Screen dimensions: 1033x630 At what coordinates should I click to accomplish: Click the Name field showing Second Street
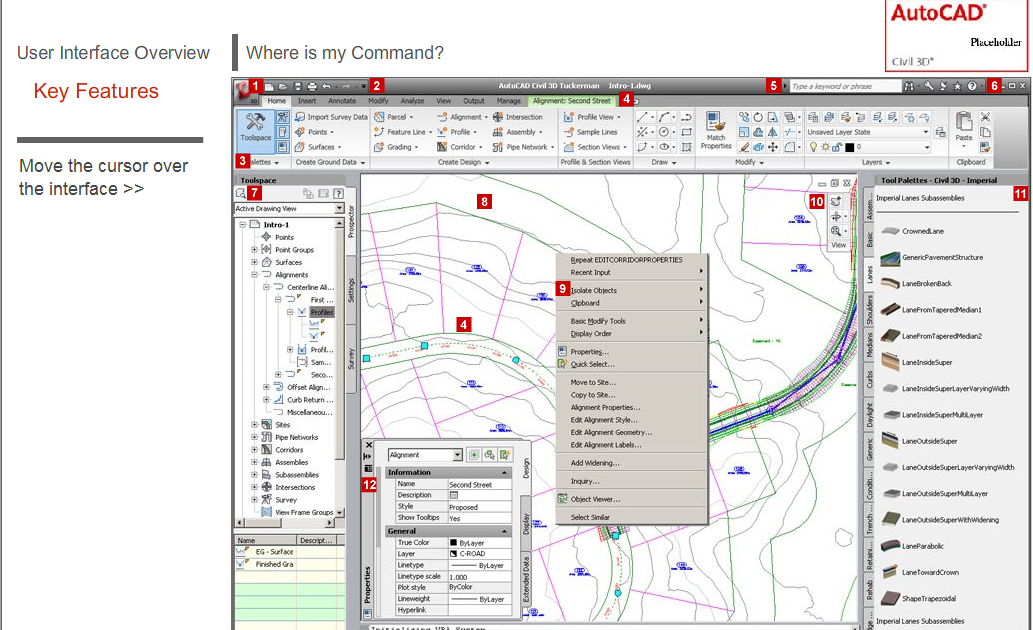480,484
